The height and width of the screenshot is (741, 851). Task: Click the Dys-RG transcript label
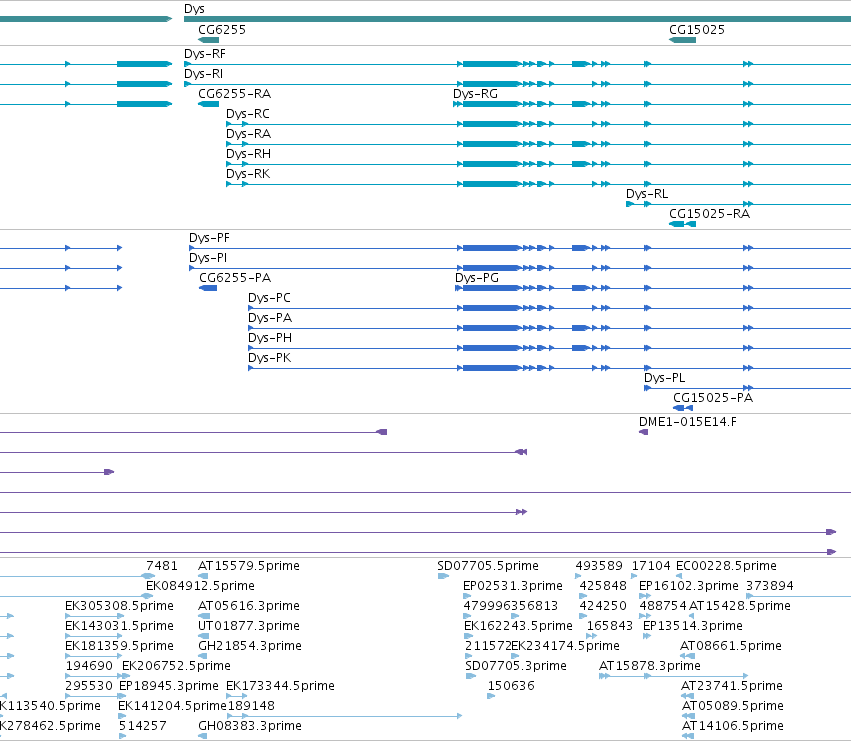pyautogui.click(x=475, y=94)
